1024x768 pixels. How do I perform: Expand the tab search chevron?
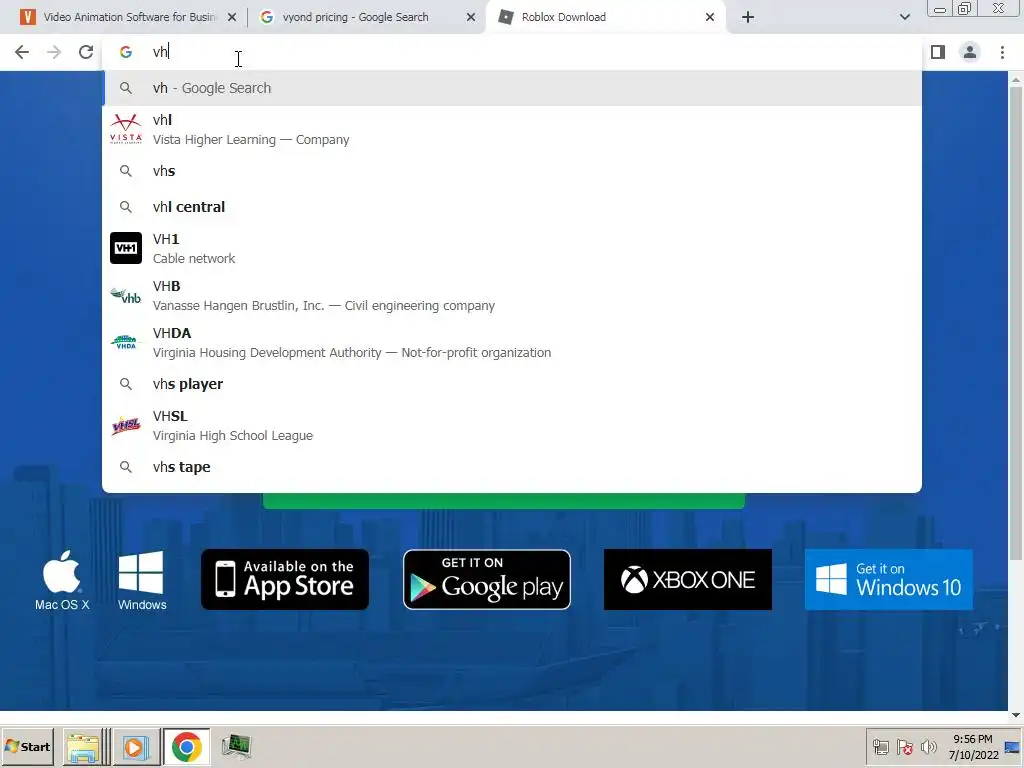[904, 18]
